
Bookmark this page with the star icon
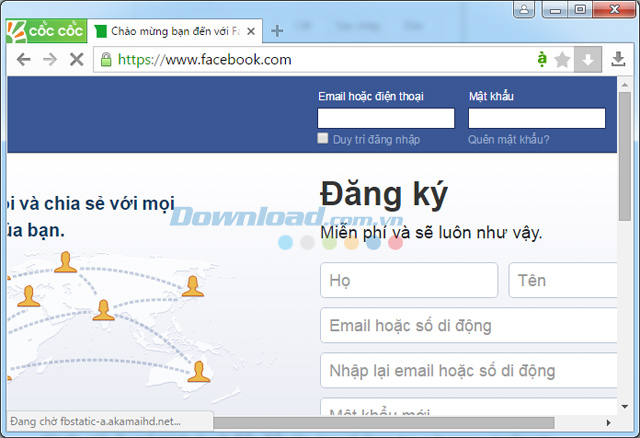562,60
